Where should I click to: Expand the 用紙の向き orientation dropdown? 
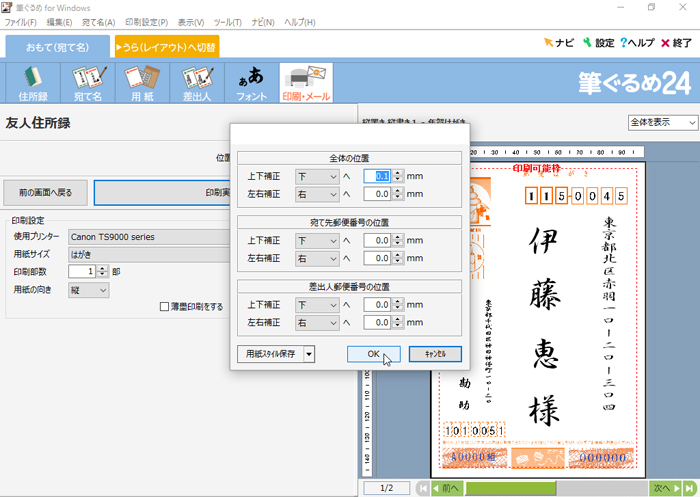(89, 290)
